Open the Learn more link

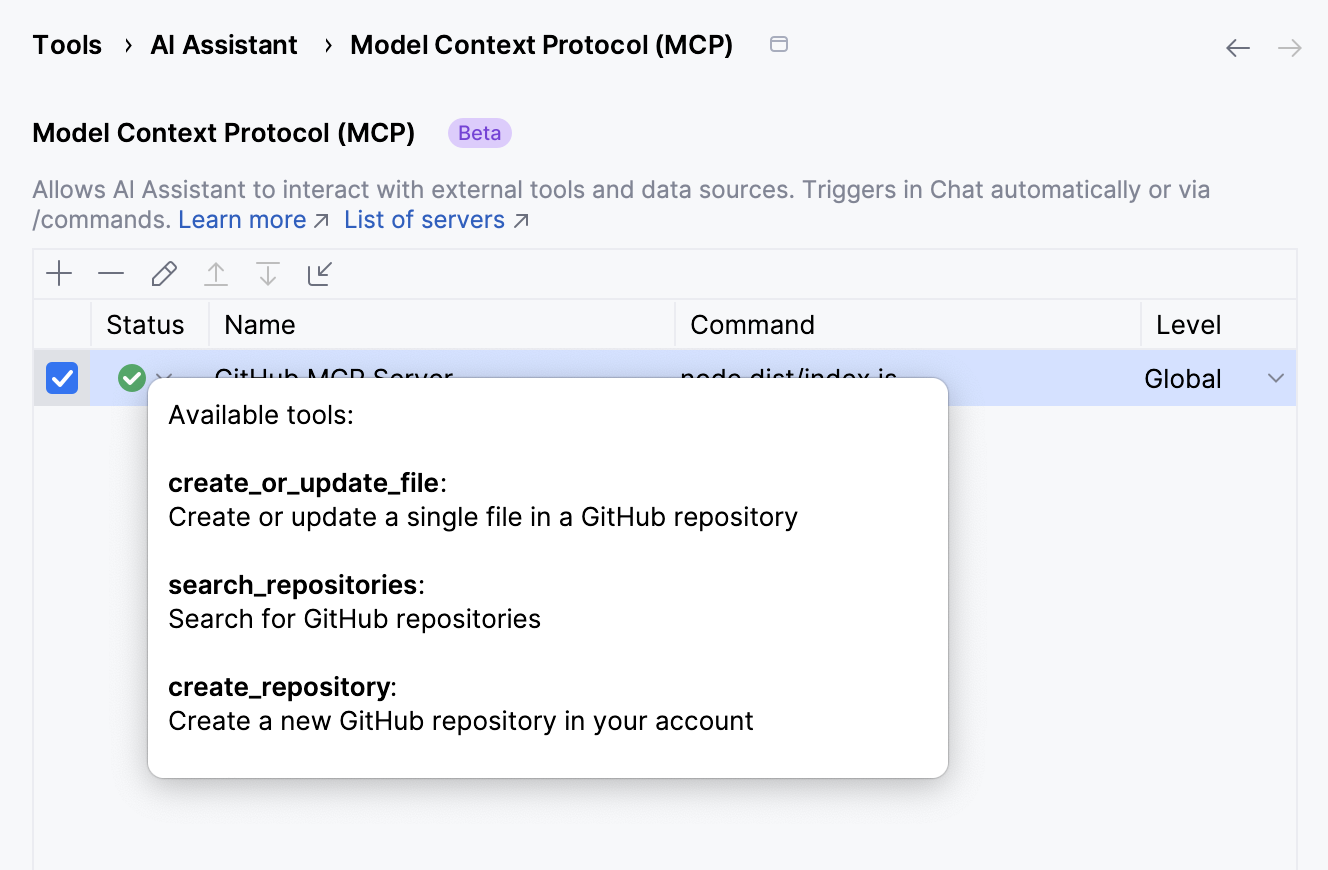[x=242, y=220]
